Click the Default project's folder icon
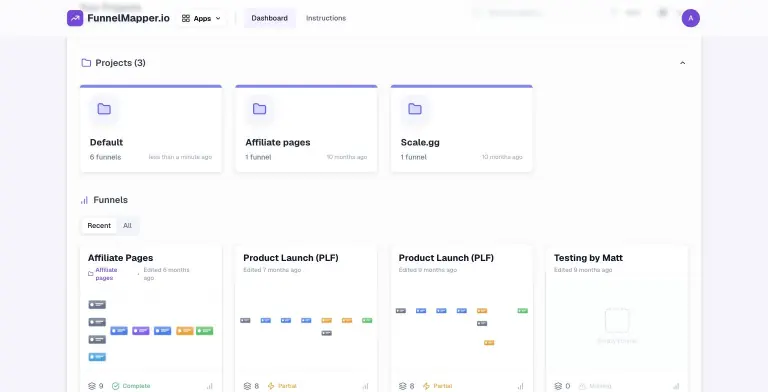This screenshot has height=392, width=768. pyautogui.click(x=104, y=109)
